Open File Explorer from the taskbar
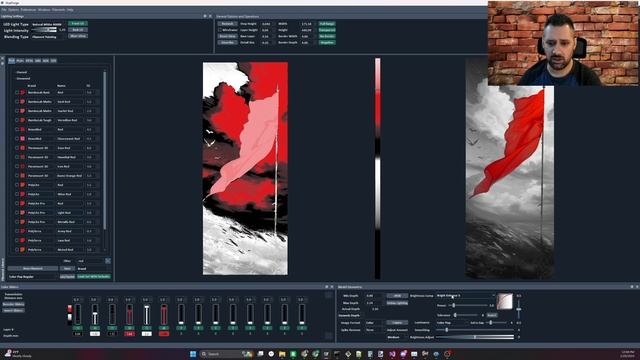Screen dimensions: 640x360 [282, 354]
